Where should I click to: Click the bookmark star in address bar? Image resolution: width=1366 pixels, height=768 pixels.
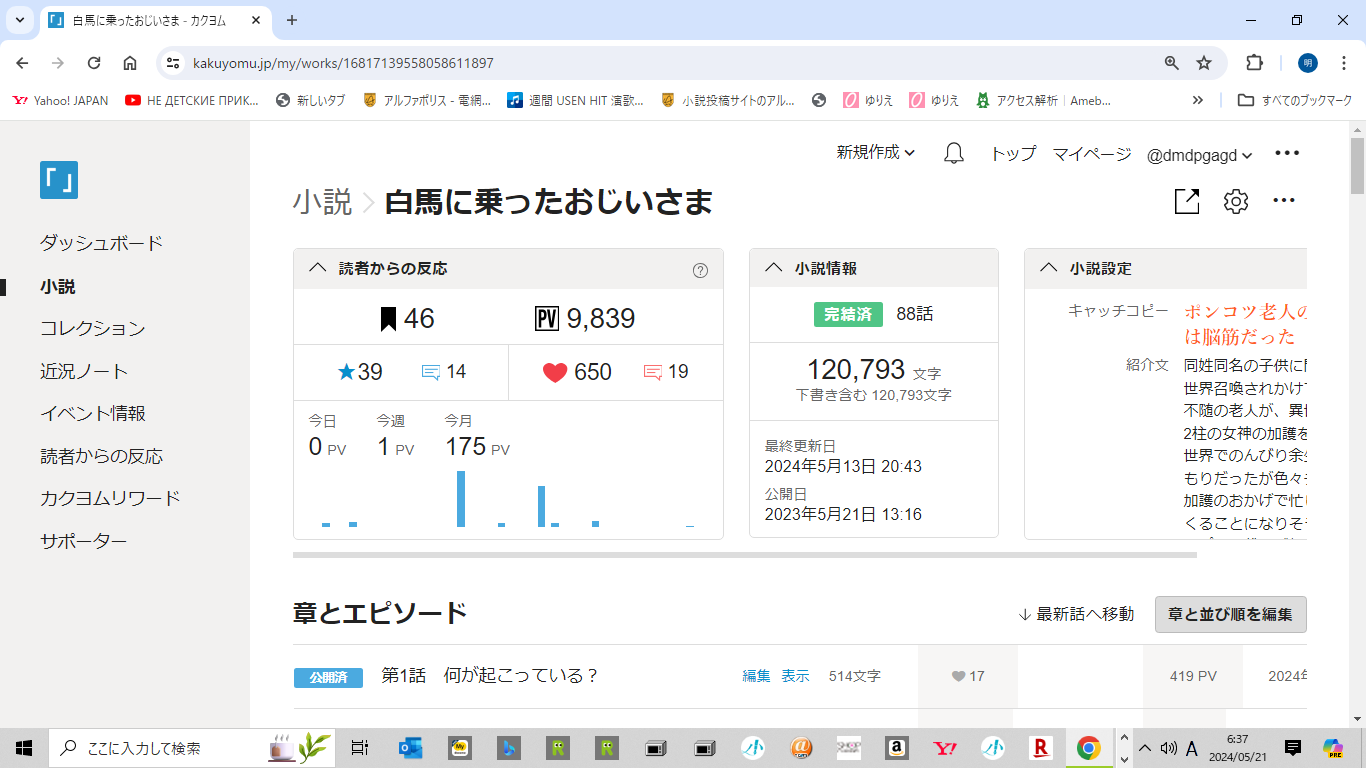click(x=1204, y=63)
